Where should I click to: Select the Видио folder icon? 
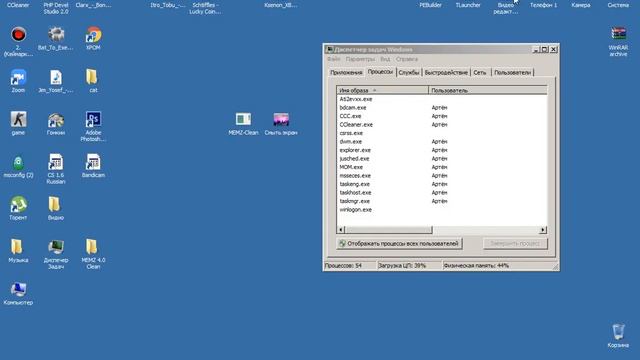click(55, 204)
